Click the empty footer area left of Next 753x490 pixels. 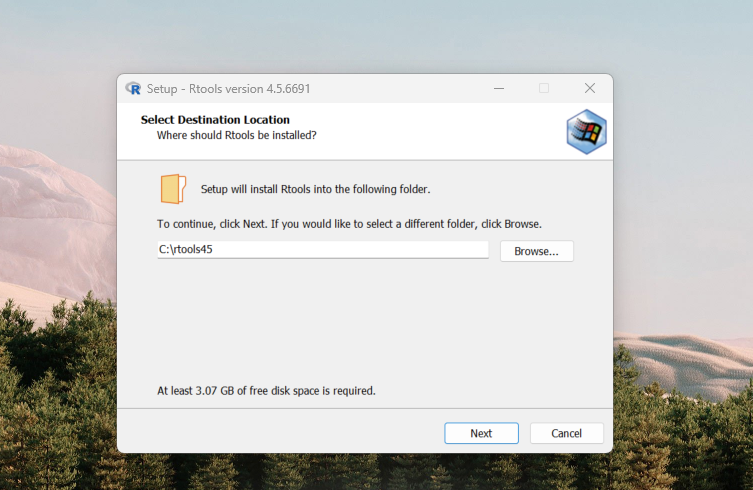(x=280, y=433)
